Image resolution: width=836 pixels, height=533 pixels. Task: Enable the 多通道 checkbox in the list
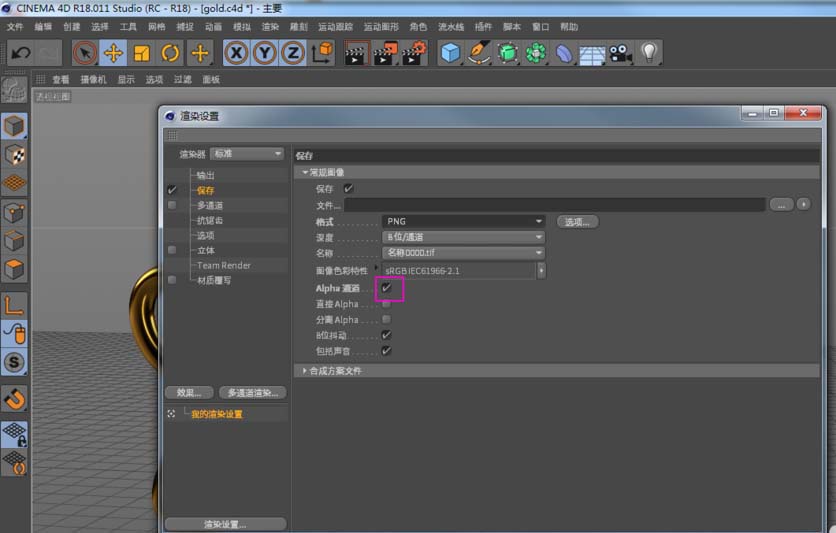173,205
